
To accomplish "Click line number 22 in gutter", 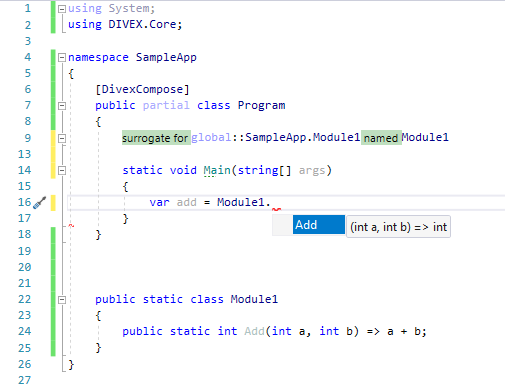I will click(24, 299).
